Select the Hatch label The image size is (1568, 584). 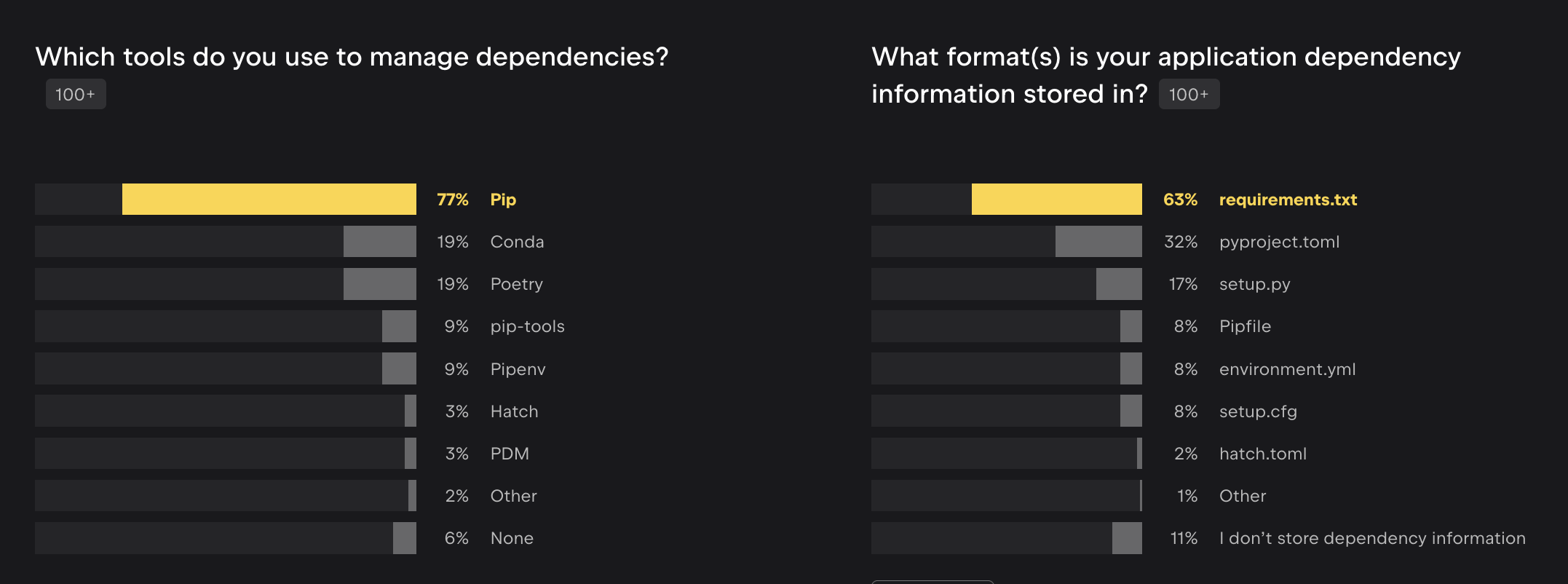(514, 411)
